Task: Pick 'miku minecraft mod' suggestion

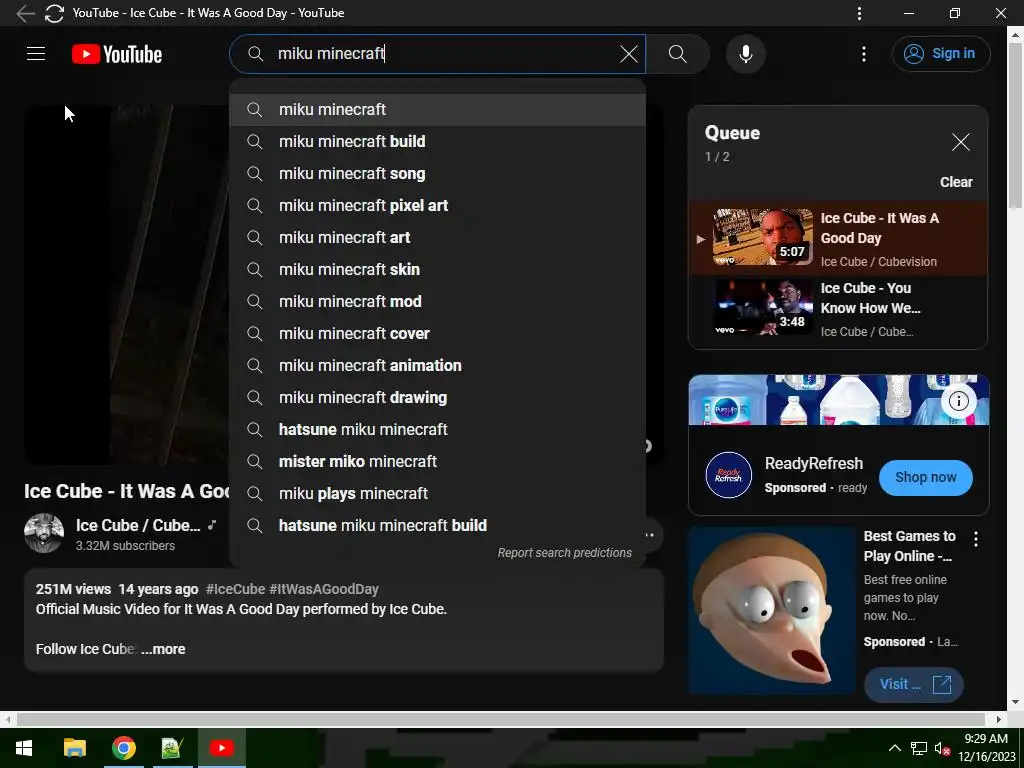Action: 438,302
